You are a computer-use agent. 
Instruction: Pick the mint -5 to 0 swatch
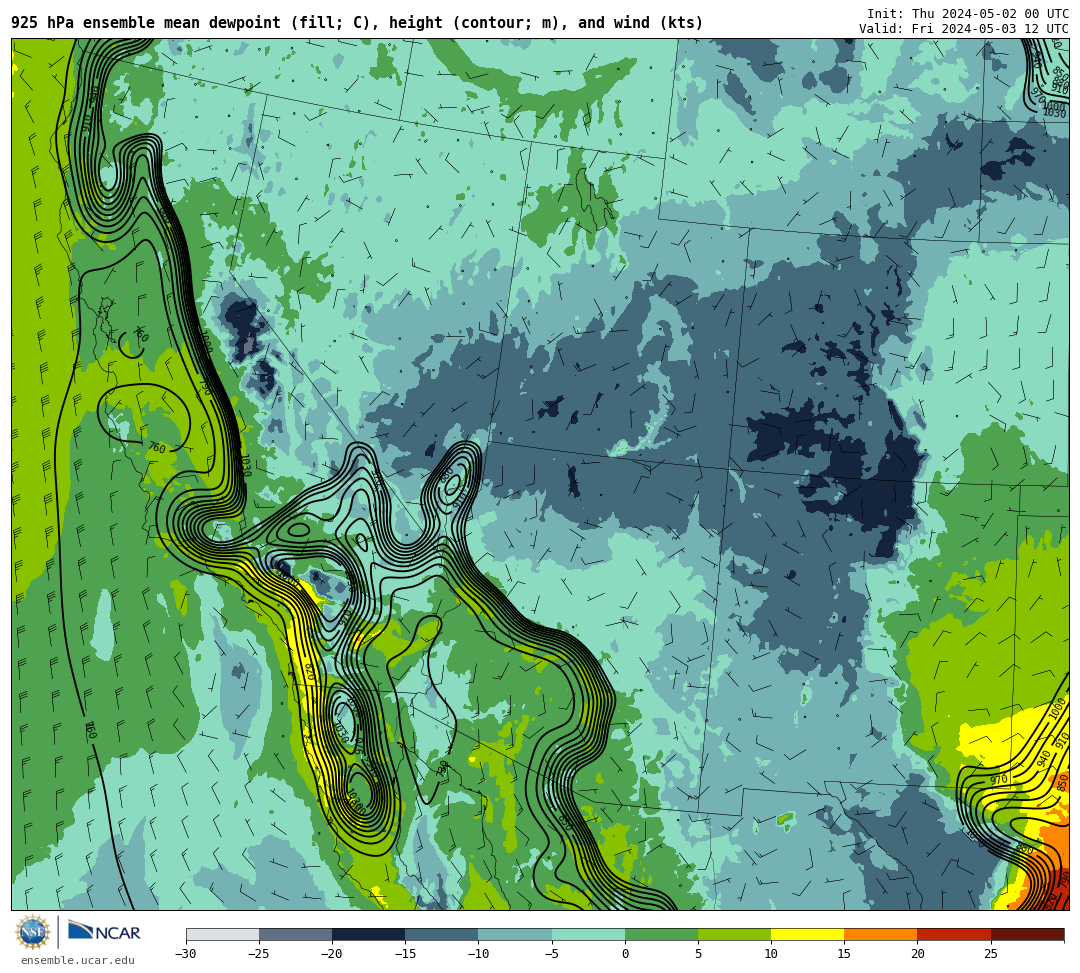pos(588,934)
